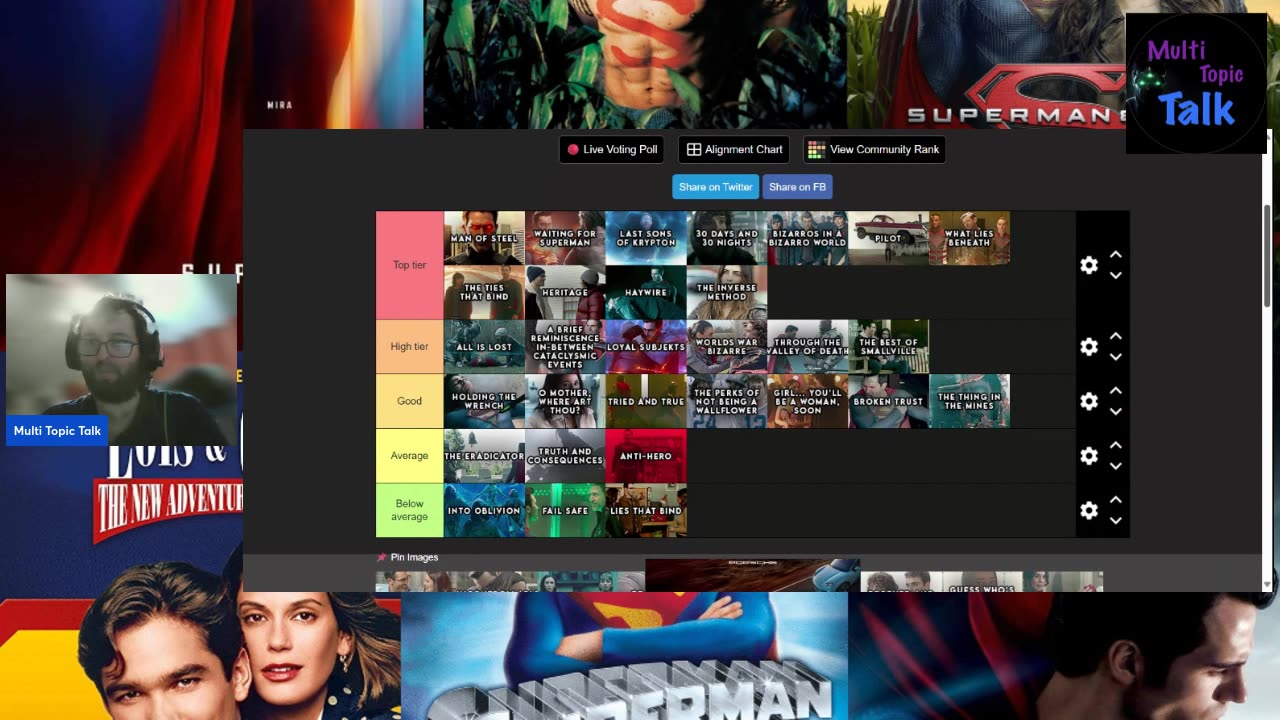This screenshot has height=720, width=1280.
Task: Select the Loyal Subjekts tile
Action: pyautogui.click(x=646, y=347)
